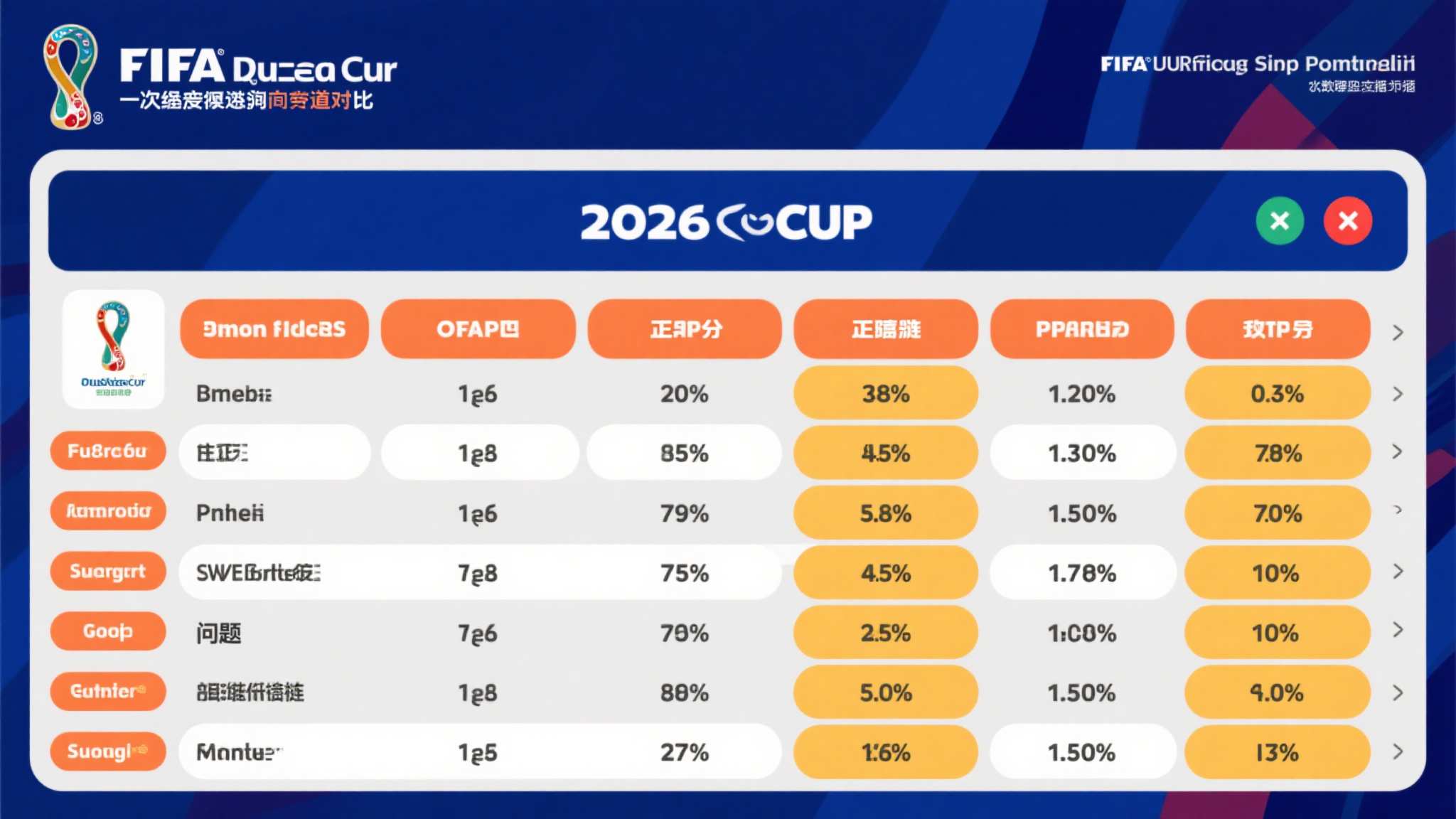The width and height of the screenshot is (1456, 819).
Task: Click the FIFA trophy logo in header
Action: click(x=70, y=76)
